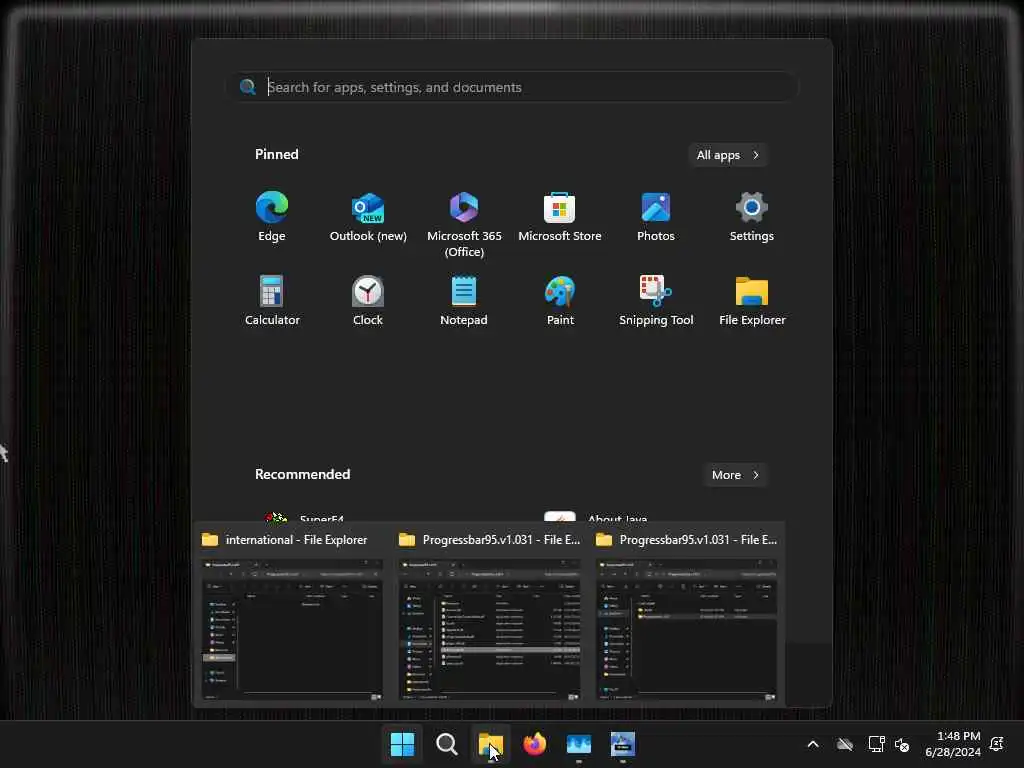
Task: Select the rightmost Progressbar95.v1.031 preview thumbnail
Action: coord(687,630)
